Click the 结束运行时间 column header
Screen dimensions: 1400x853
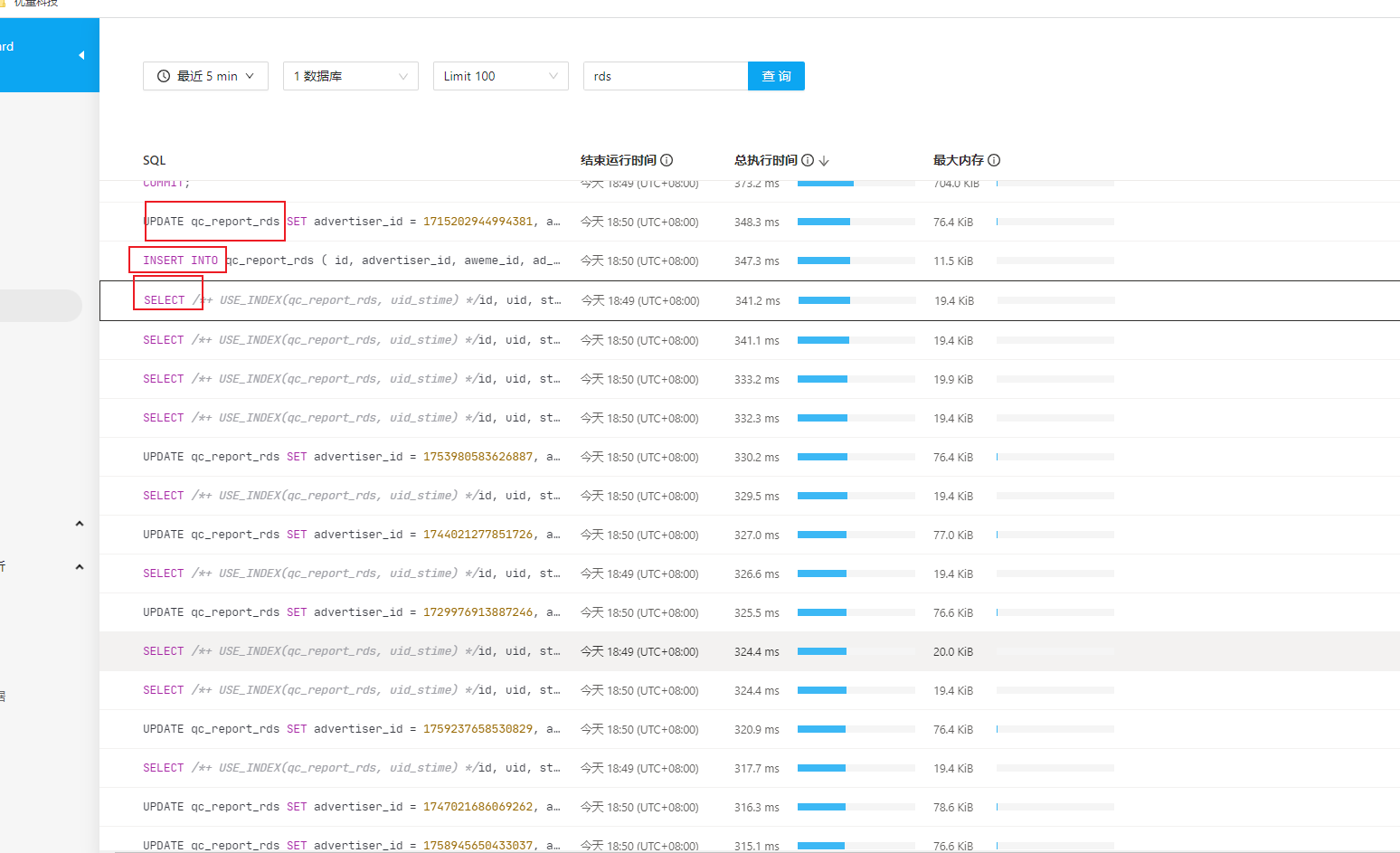coord(619,160)
